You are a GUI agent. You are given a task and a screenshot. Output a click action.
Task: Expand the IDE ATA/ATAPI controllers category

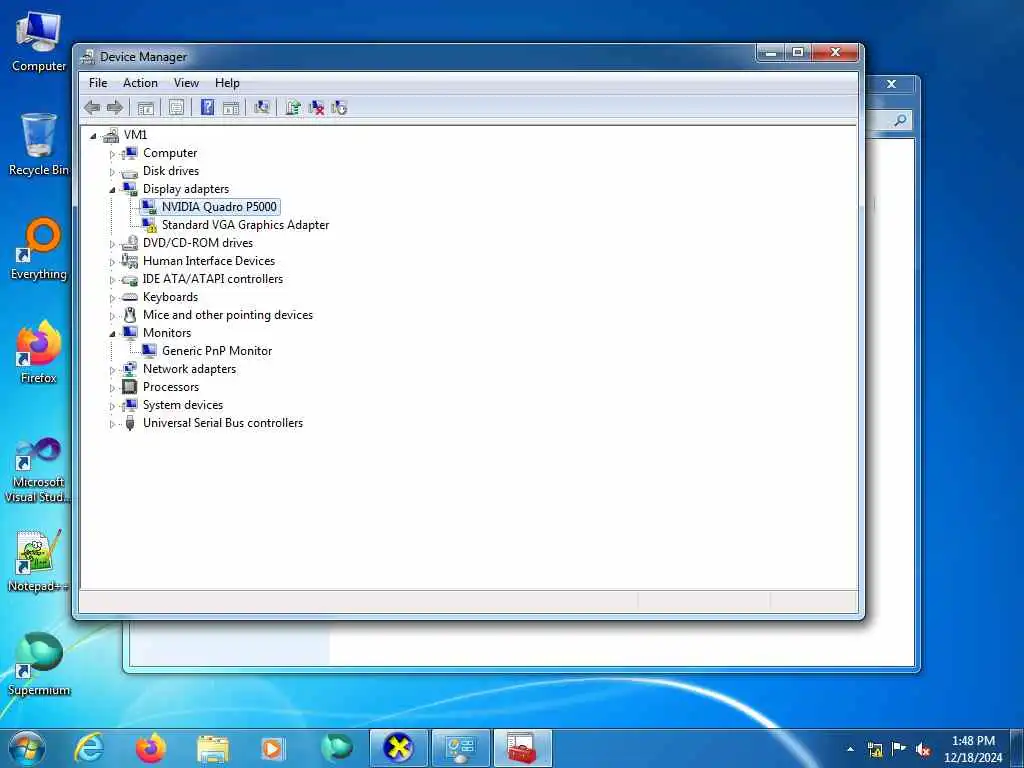[112, 280]
